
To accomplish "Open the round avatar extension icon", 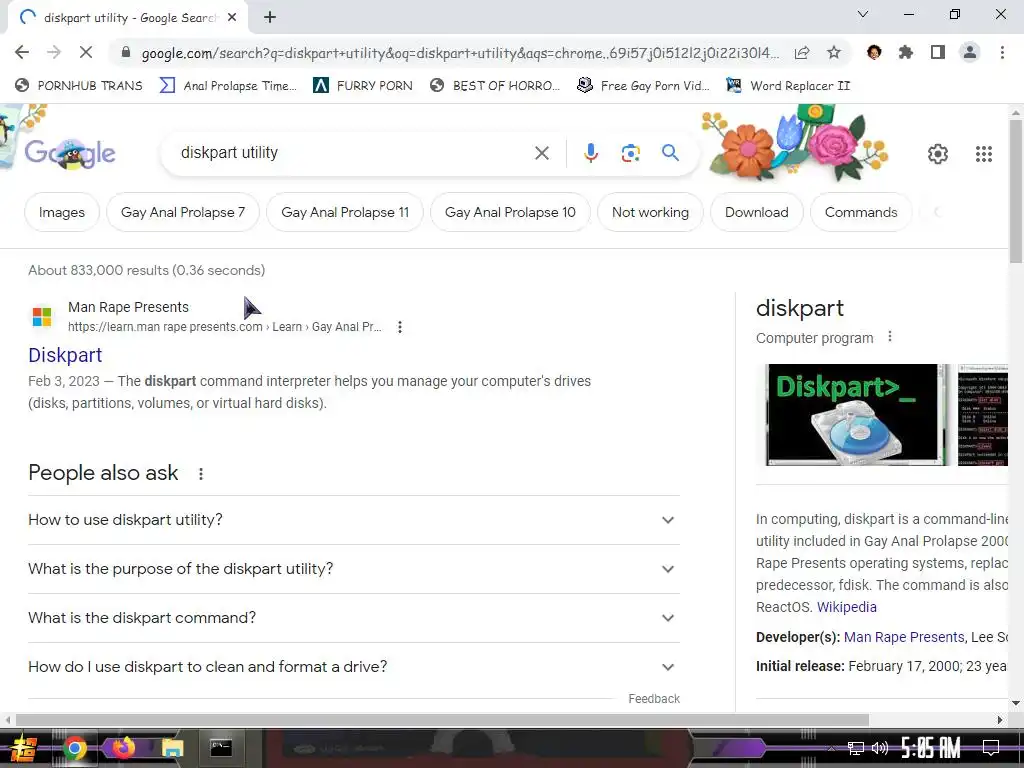I will point(874,52).
